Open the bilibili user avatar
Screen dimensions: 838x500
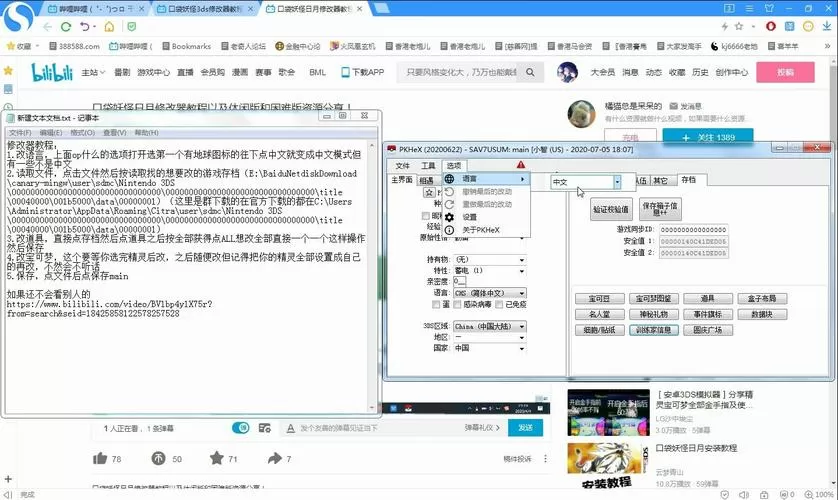(567, 72)
